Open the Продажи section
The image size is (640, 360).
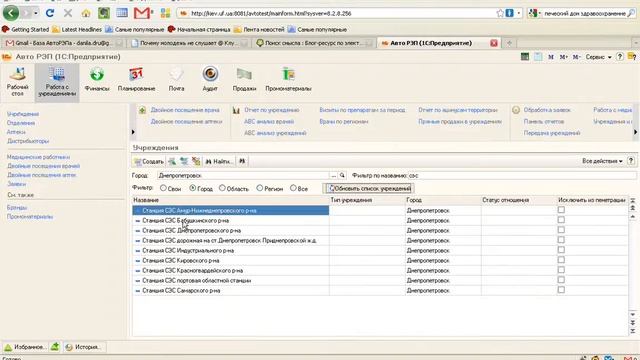click(244, 80)
